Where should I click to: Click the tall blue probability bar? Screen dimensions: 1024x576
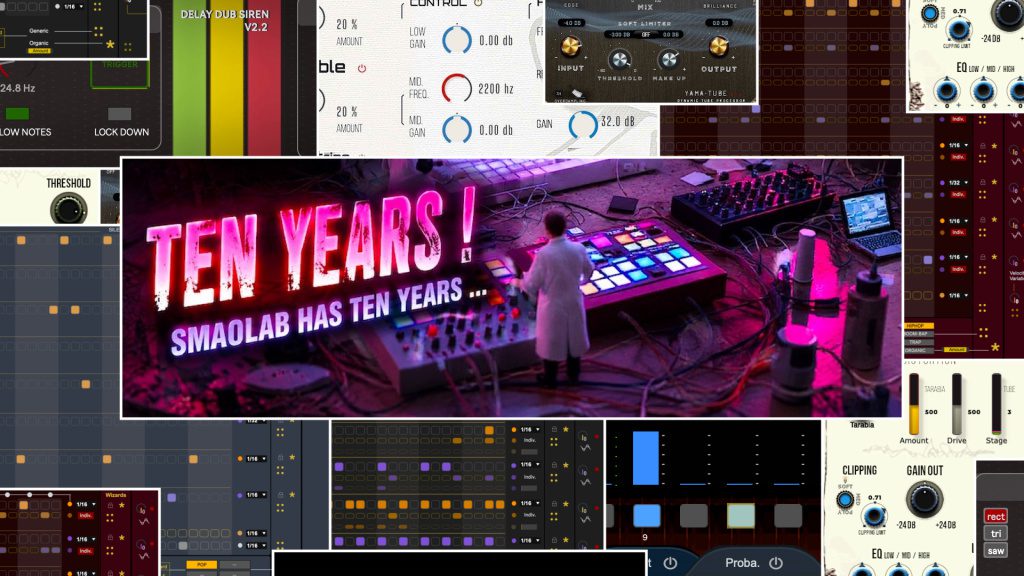645,458
